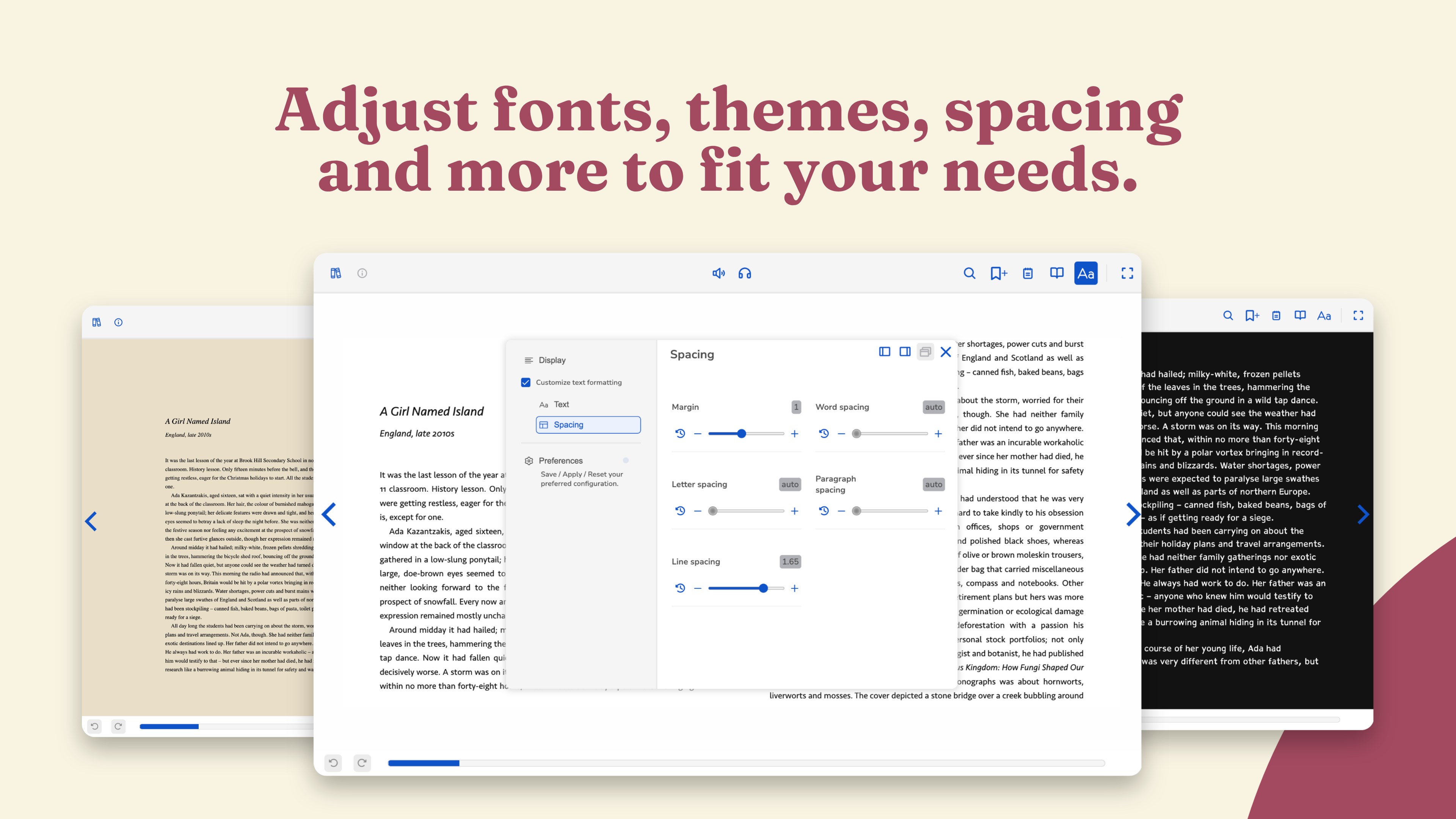Click the Word spacing slider handle
Viewport: 1456px width, 819px height.
[857, 433]
